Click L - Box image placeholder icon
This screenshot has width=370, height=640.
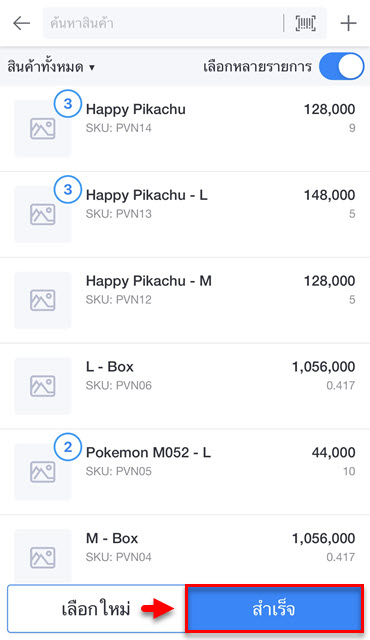click(43, 386)
